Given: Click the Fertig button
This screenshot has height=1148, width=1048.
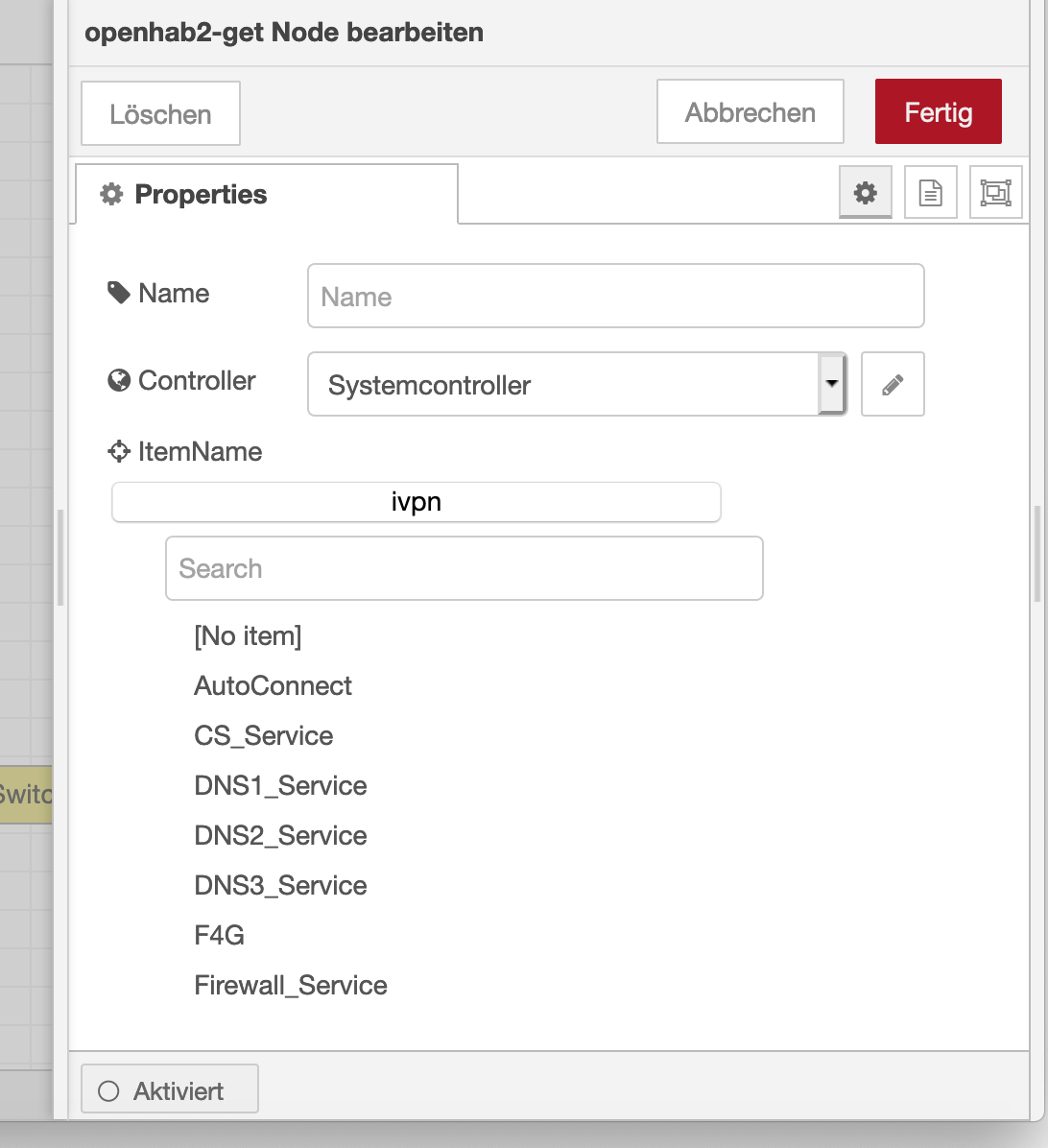Looking at the screenshot, I should [x=938, y=112].
